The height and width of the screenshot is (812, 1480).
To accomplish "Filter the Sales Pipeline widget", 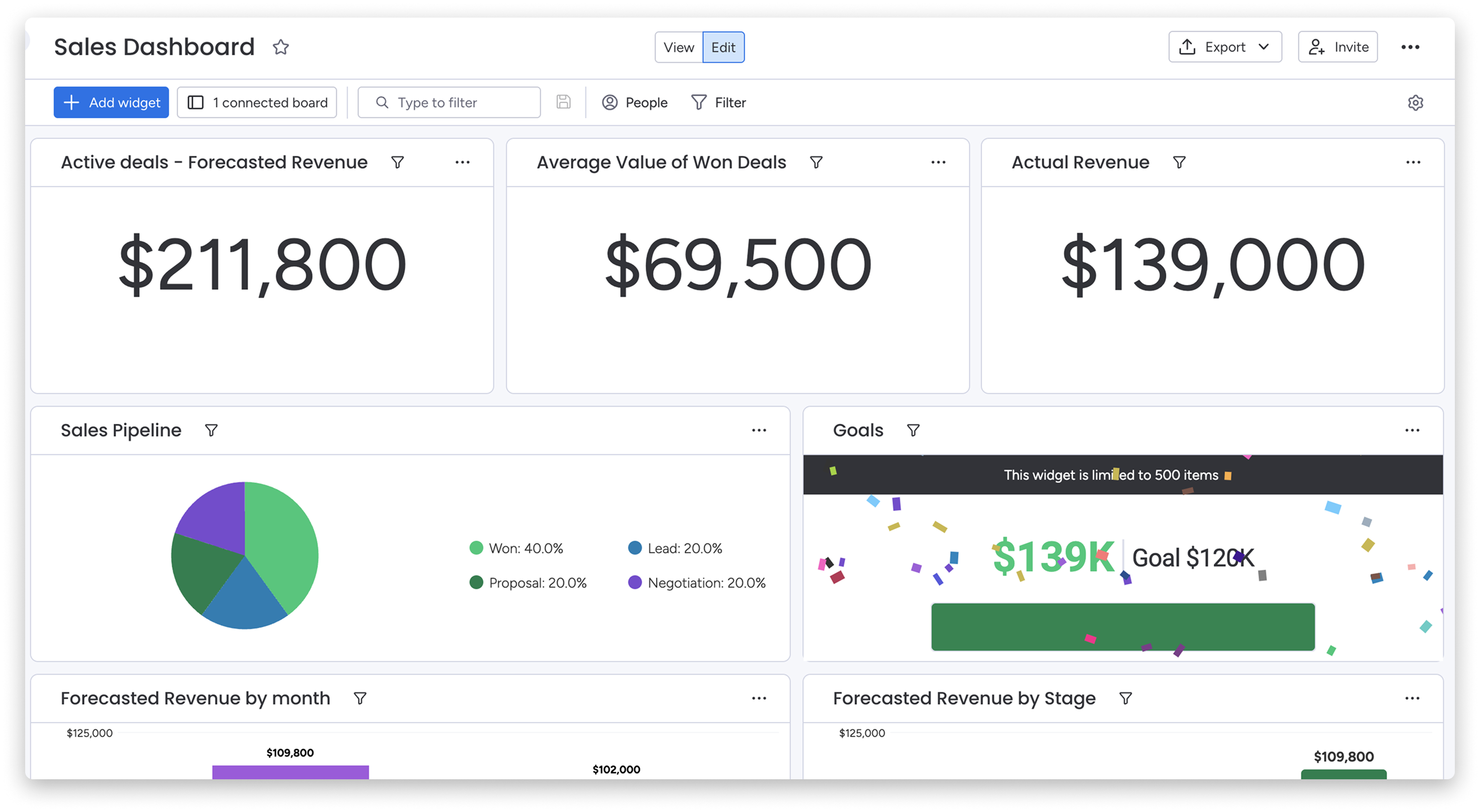I will (211, 430).
